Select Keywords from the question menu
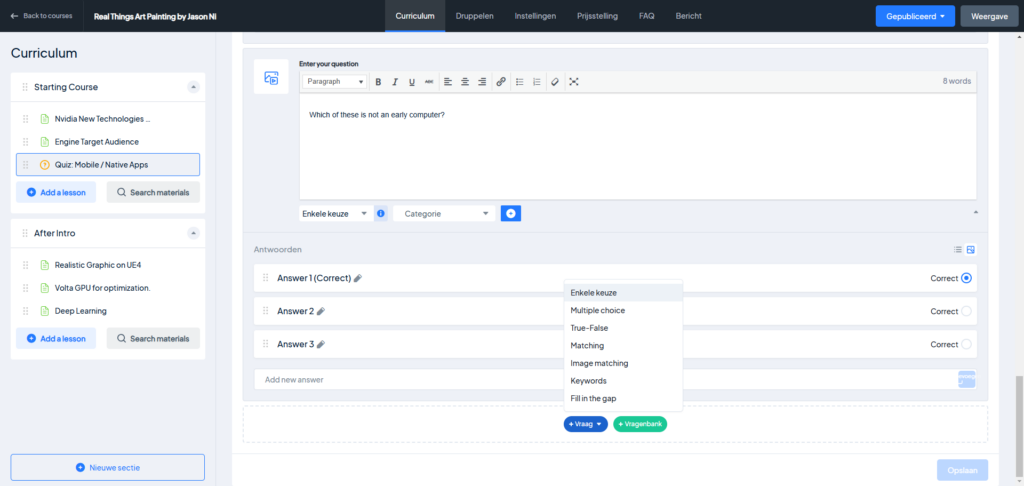This screenshot has width=1024, height=486. pos(623,381)
